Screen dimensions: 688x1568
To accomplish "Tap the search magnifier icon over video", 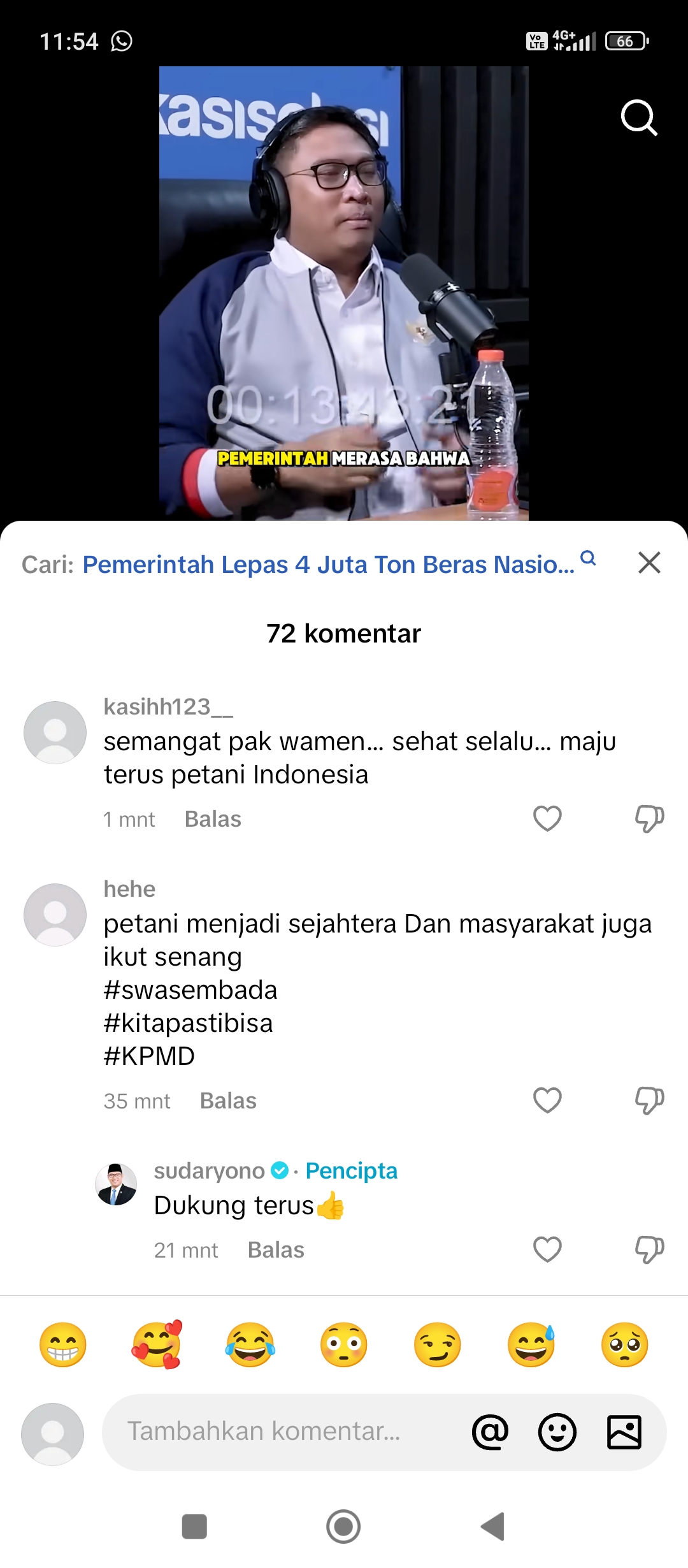I will [x=639, y=118].
